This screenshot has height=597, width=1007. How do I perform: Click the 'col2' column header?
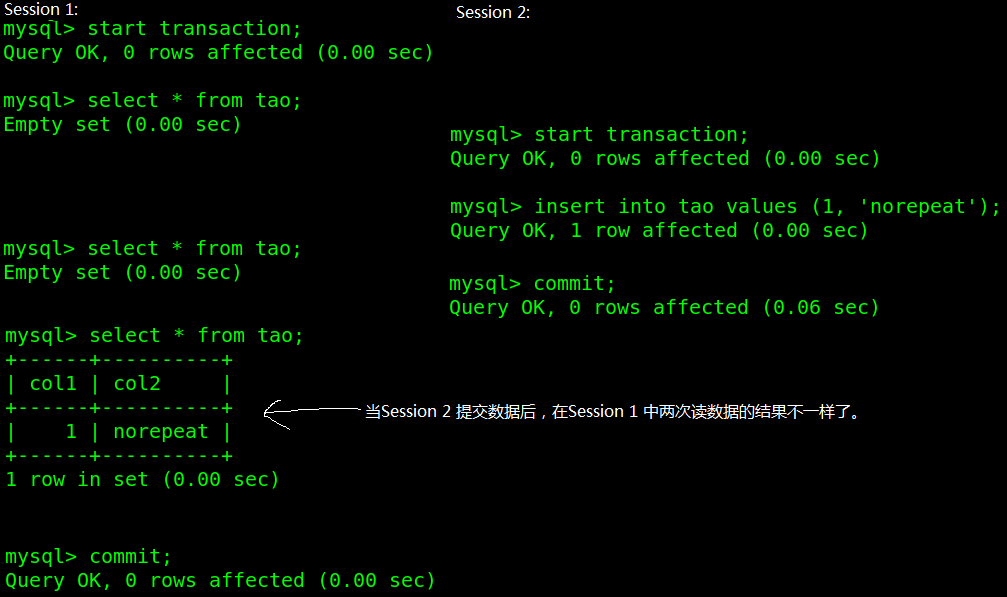(137, 384)
